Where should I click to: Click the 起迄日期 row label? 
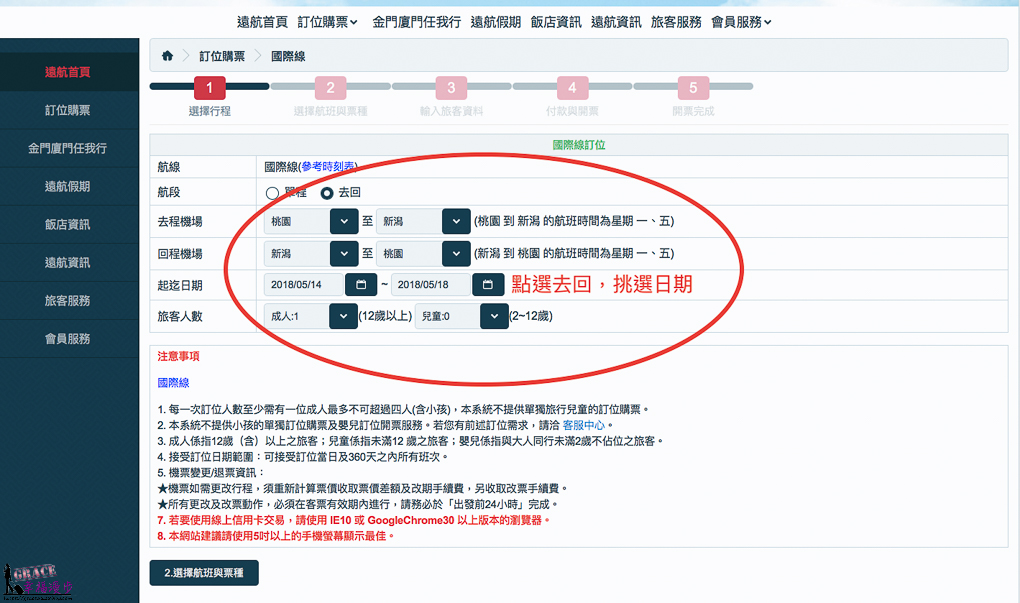point(180,285)
